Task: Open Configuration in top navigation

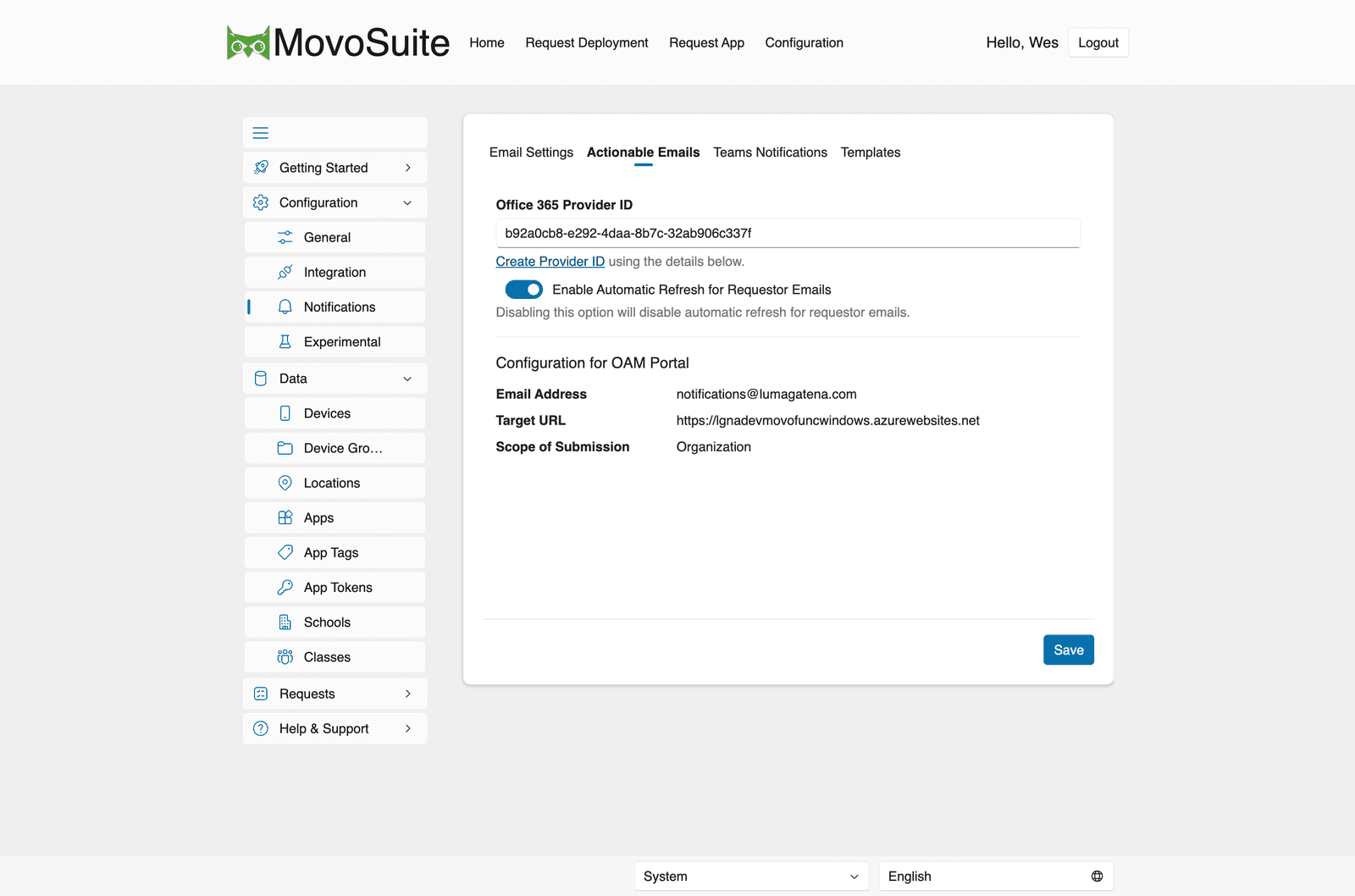Action: 805,42
